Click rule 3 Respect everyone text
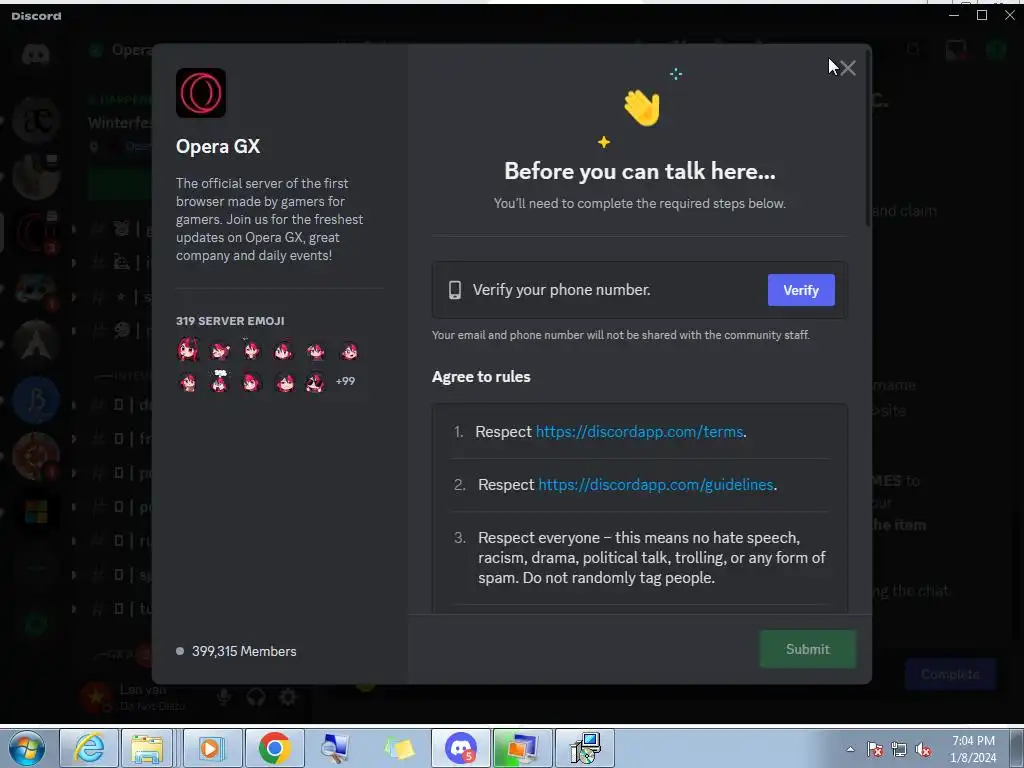1024x768 pixels. (x=651, y=557)
